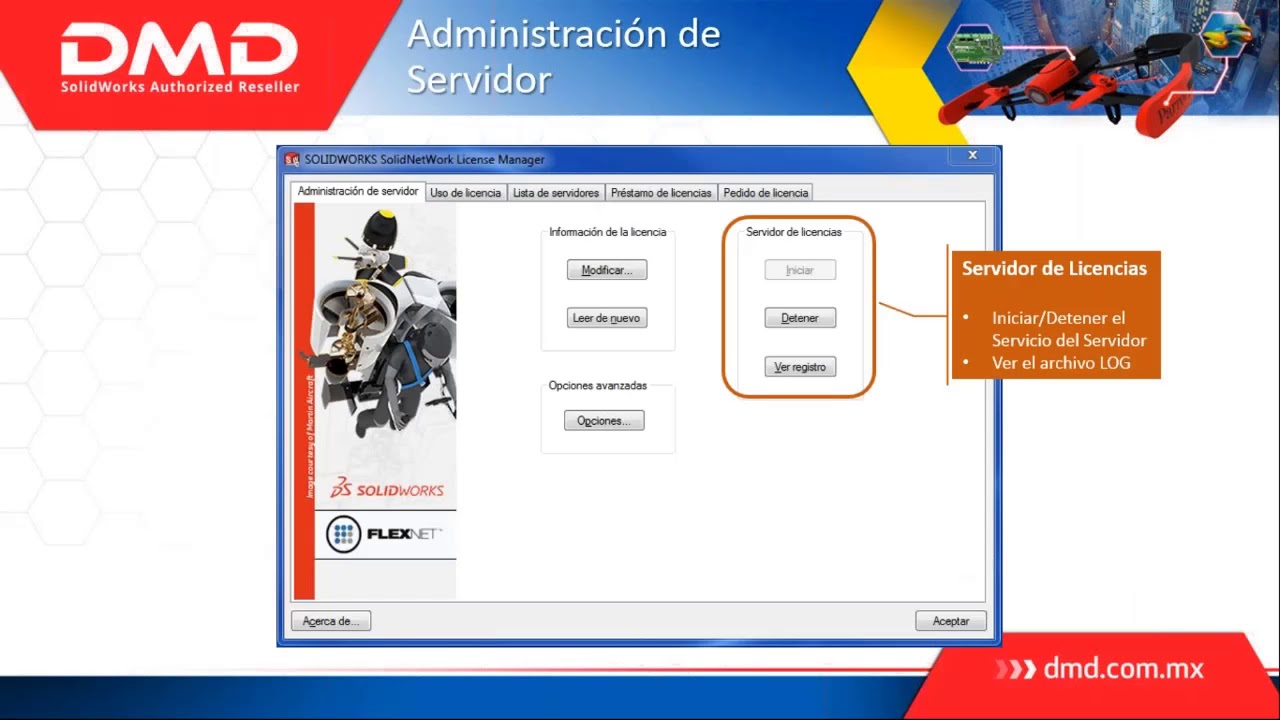Viewport: 1280px width, 720px height.
Task: Click the dmd.com.mx text
Action: coord(1123,668)
